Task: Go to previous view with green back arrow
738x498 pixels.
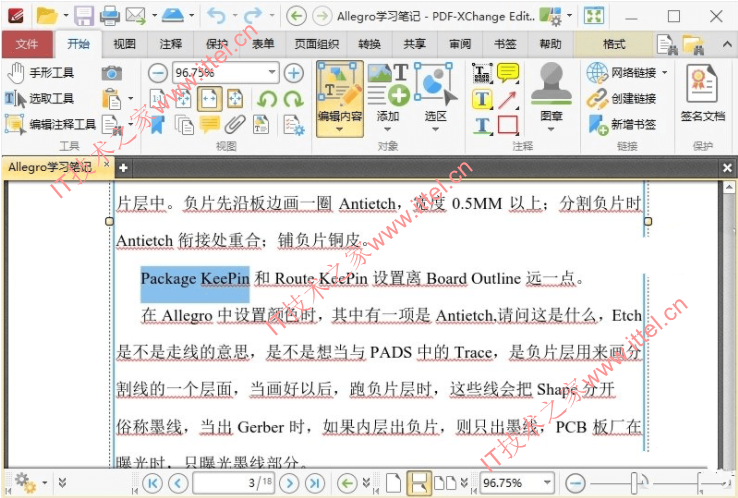Action: click(296, 16)
